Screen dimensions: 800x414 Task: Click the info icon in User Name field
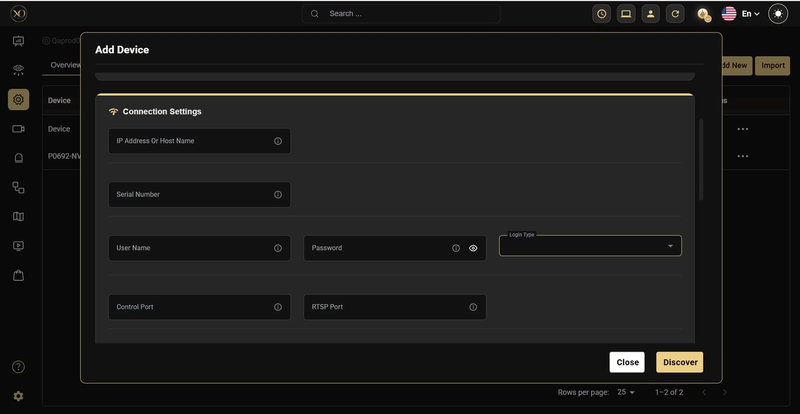[x=278, y=248]
